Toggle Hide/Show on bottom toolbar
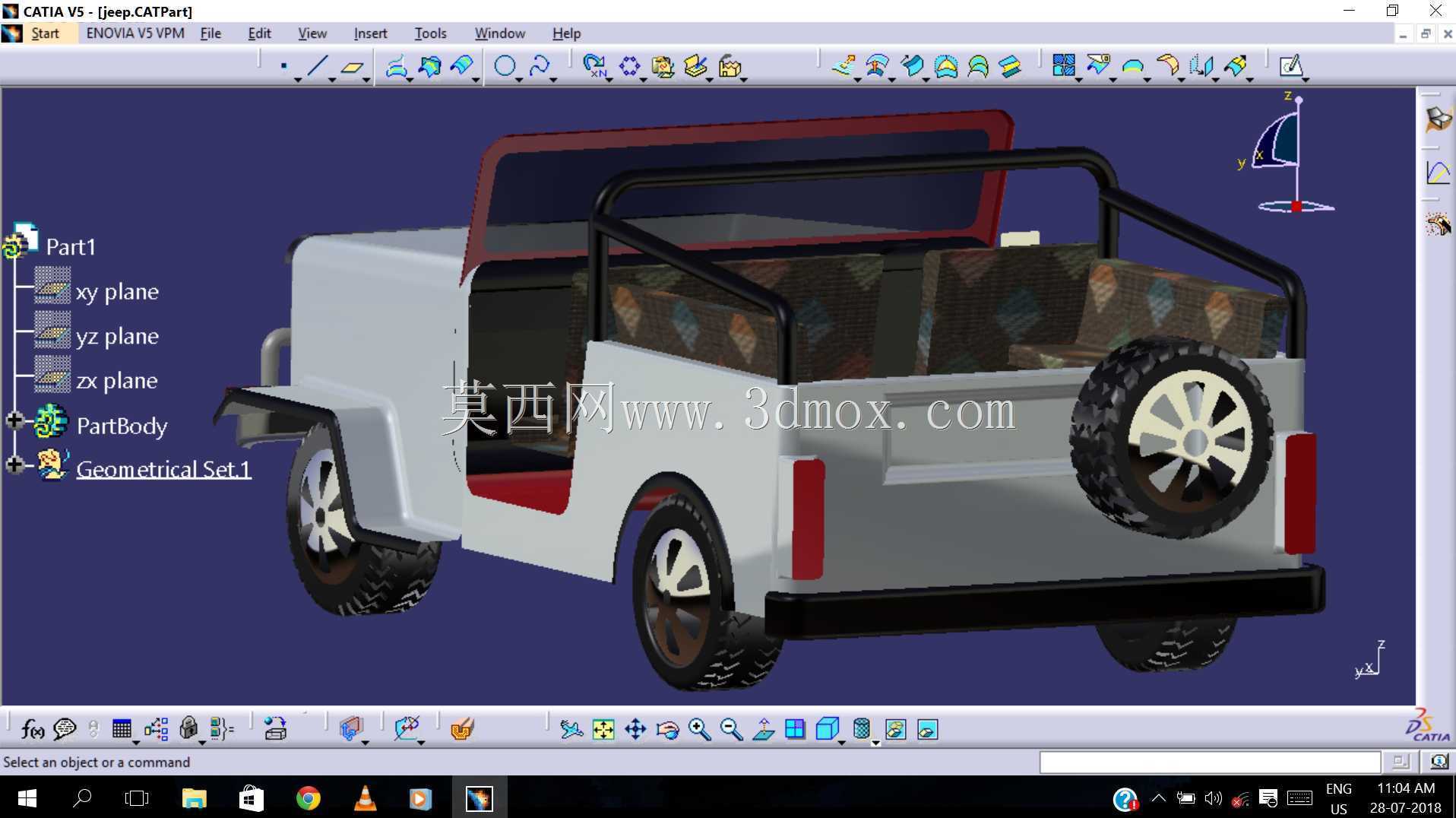1456x818 pixels. 895,729
